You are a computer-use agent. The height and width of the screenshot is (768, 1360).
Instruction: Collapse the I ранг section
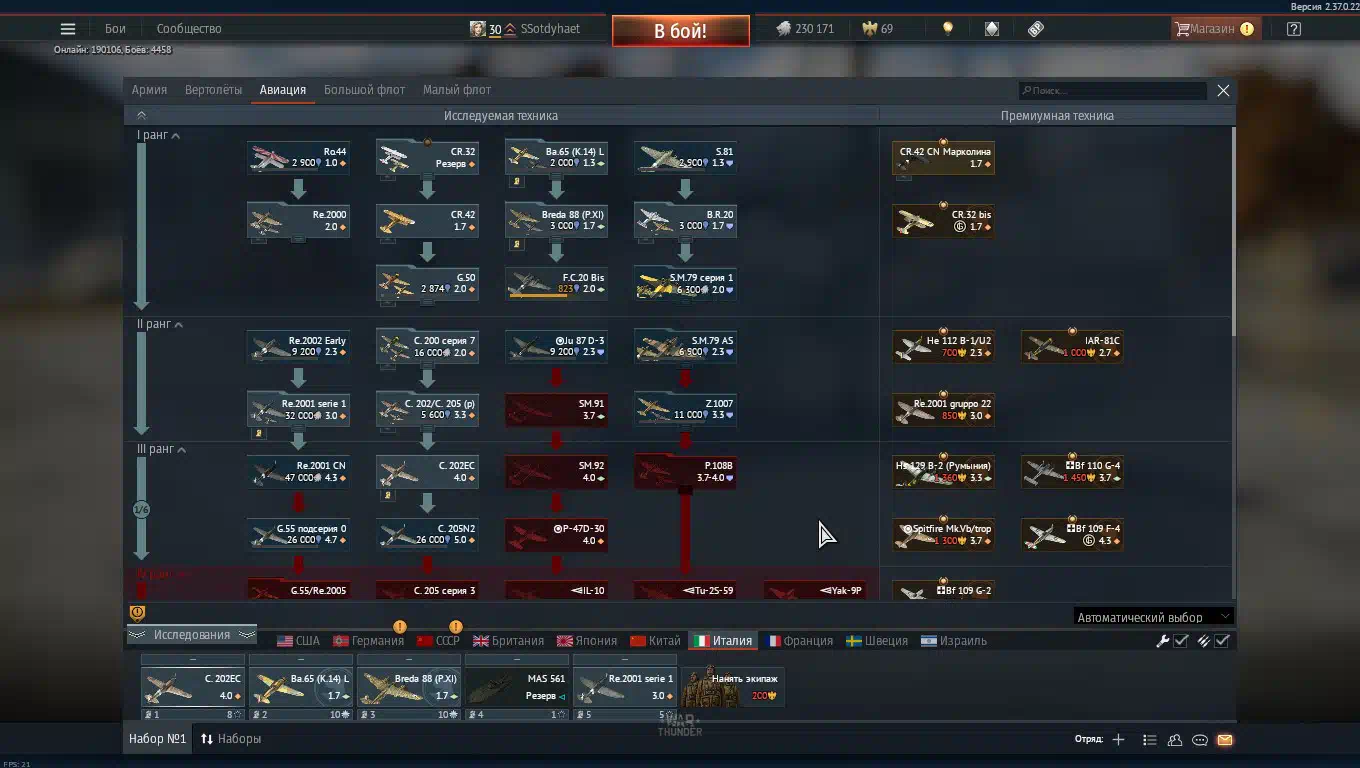point(158,135)
